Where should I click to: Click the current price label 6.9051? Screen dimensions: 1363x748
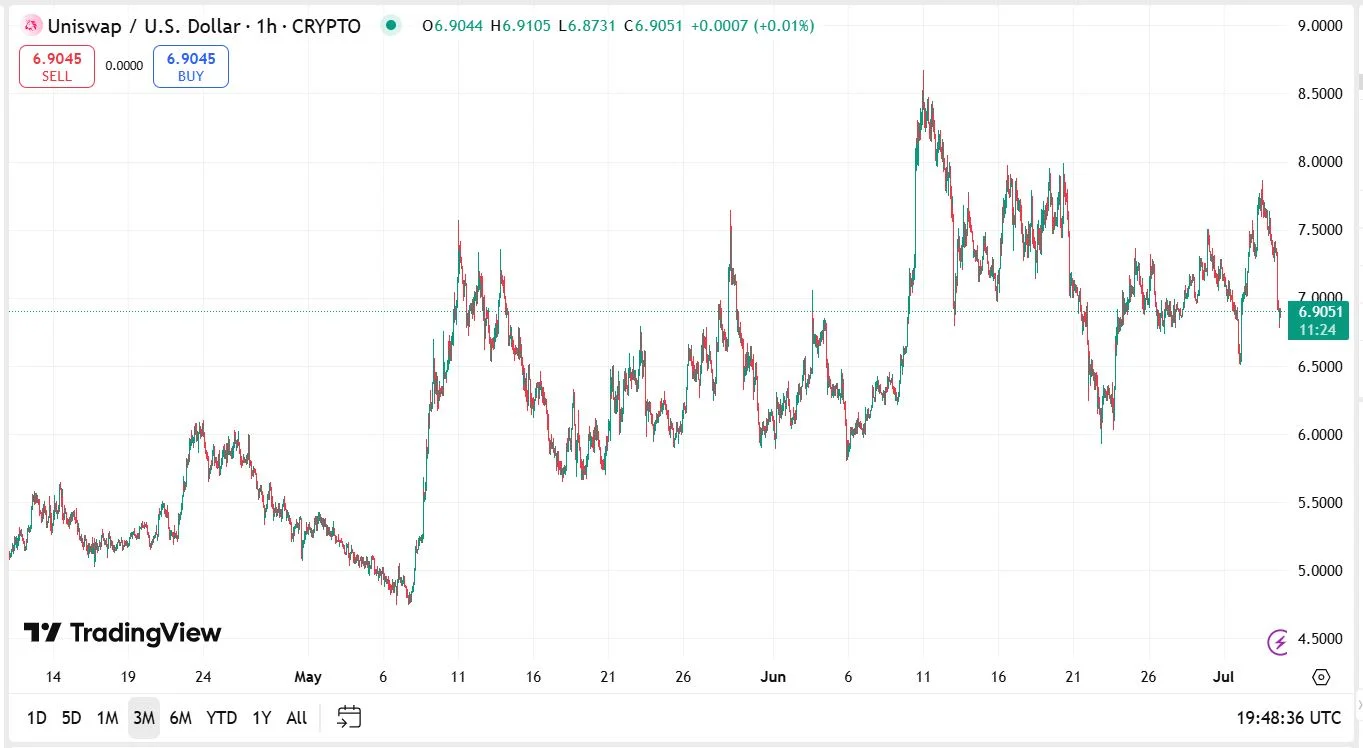coord(1320,313)
